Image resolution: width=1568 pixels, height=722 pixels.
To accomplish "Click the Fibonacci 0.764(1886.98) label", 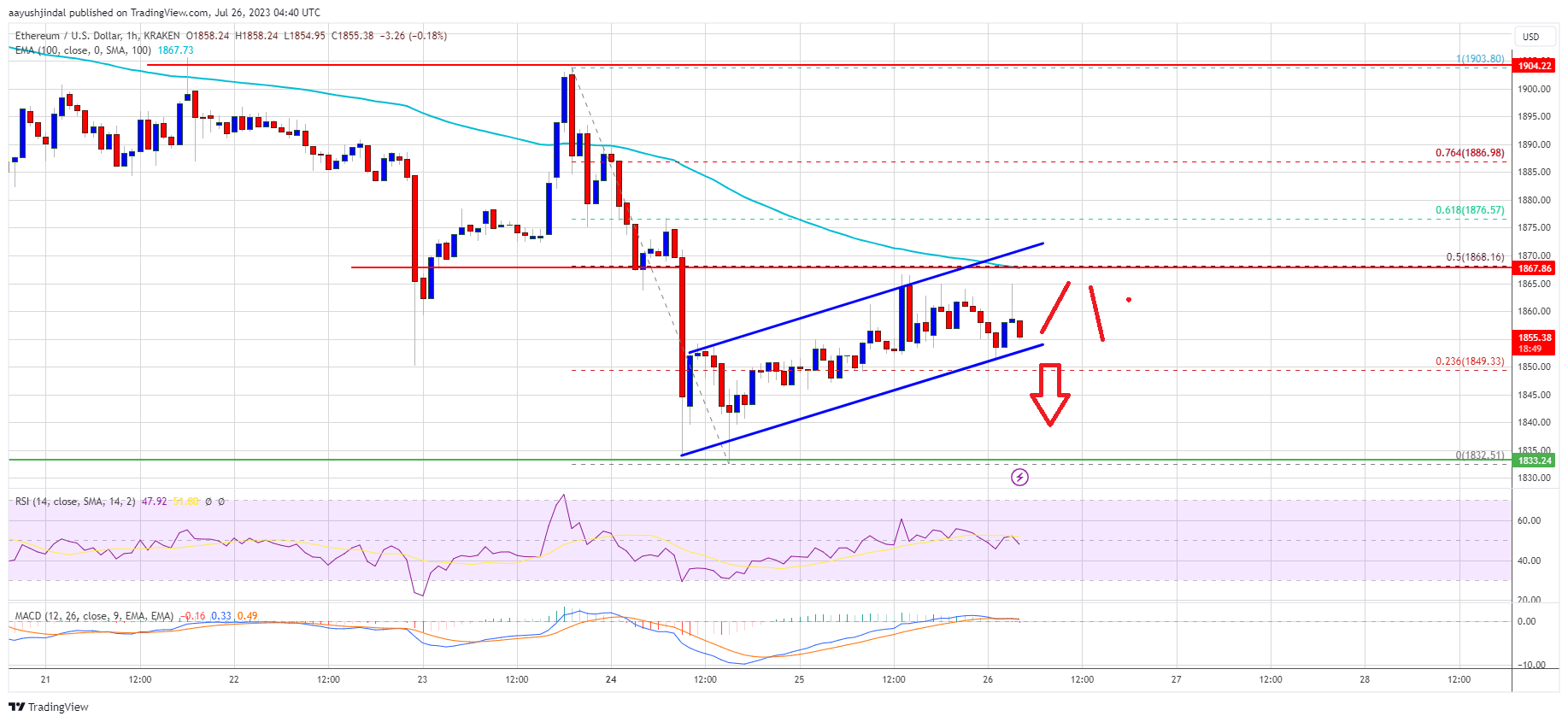I will [1470, 153].
